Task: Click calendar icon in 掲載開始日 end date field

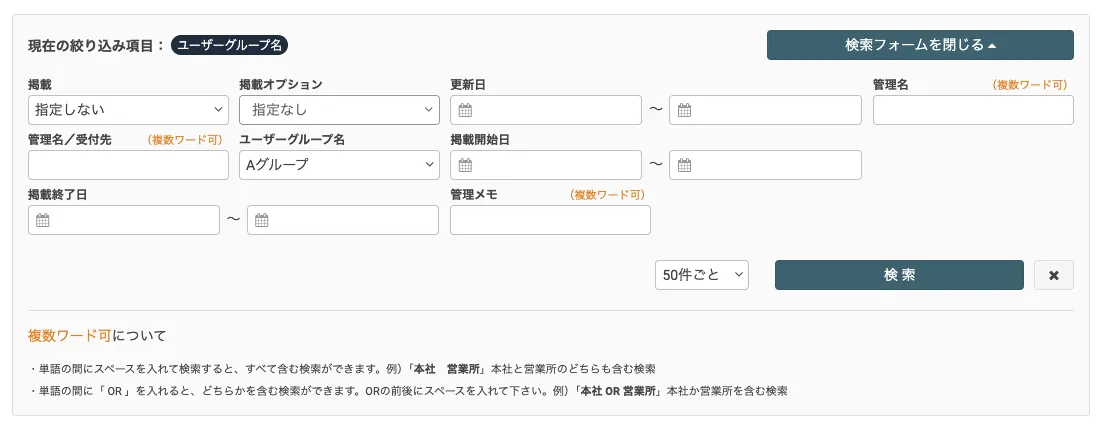Action: (x=684, y=165)
